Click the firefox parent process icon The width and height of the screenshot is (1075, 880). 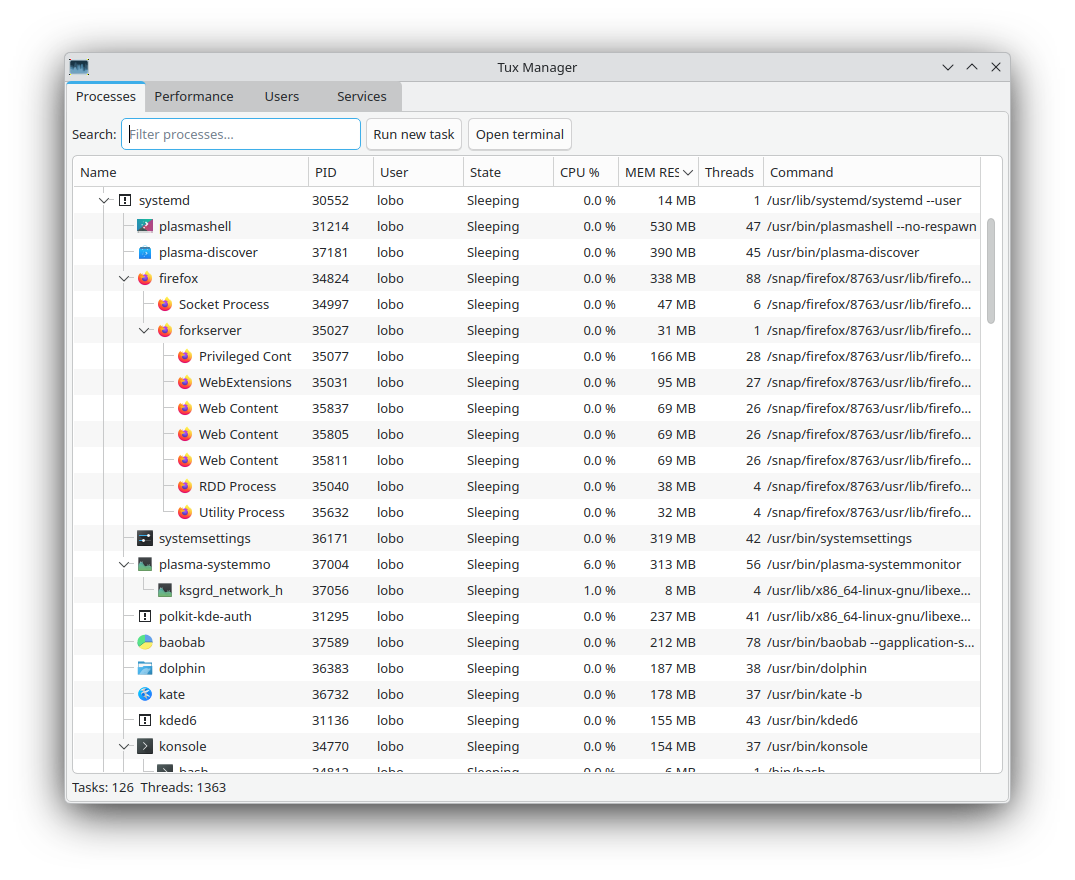click(145, 278)
